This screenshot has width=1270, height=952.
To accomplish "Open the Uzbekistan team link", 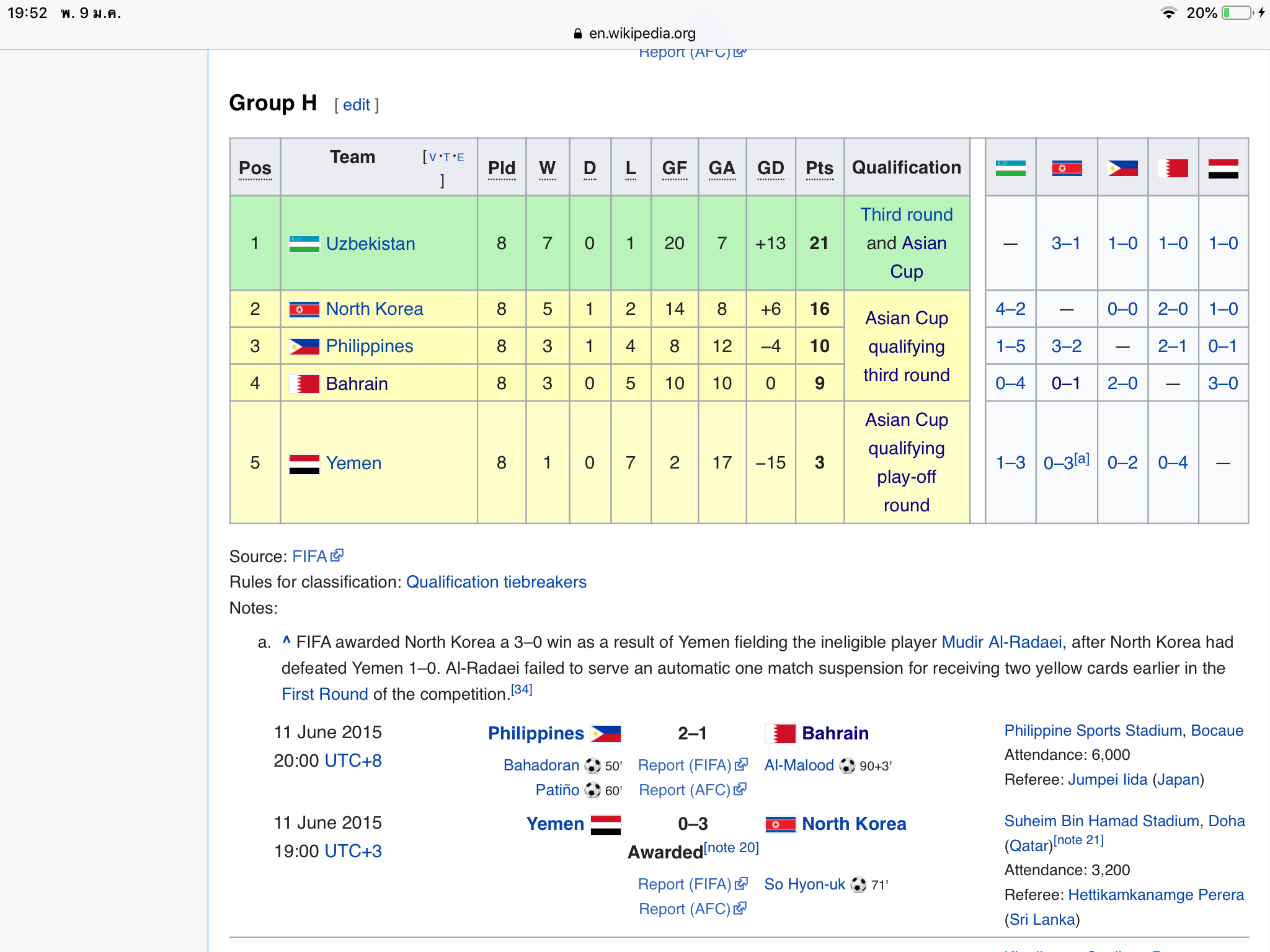I will point(370,244).
